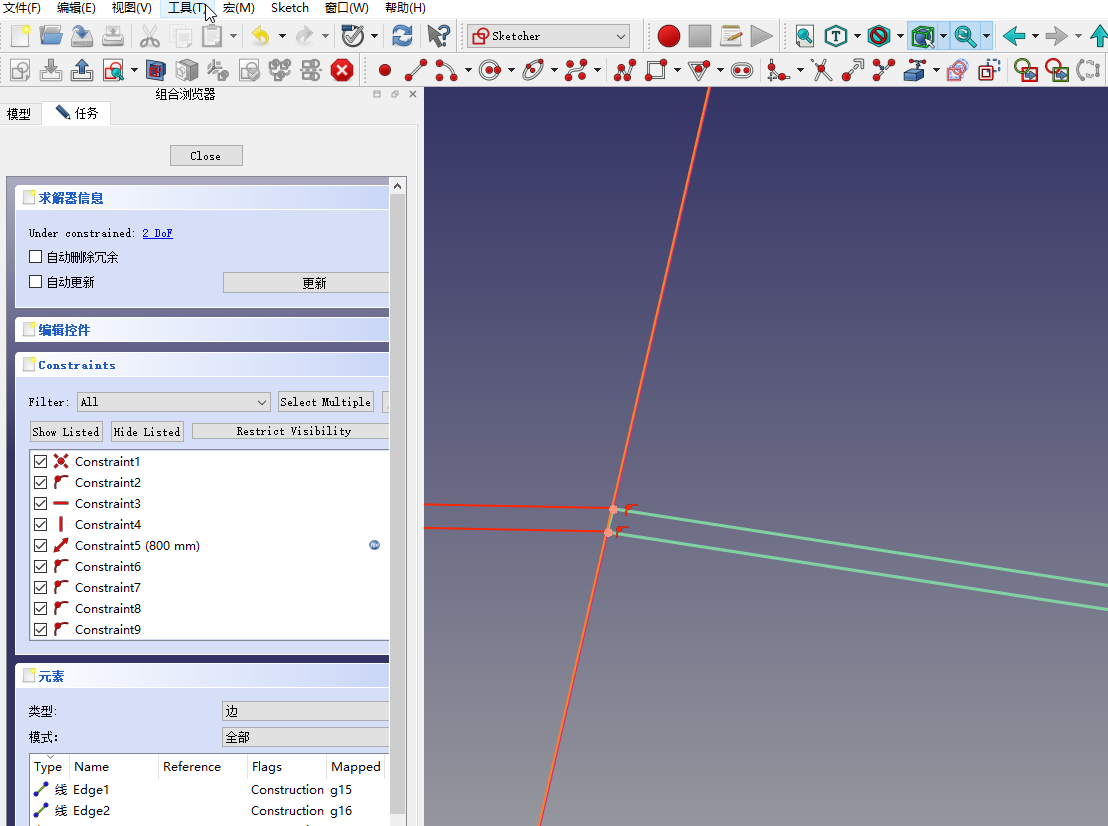Click the Close button in task panel
1108x826 pixels.
click(x=206, y=155)
